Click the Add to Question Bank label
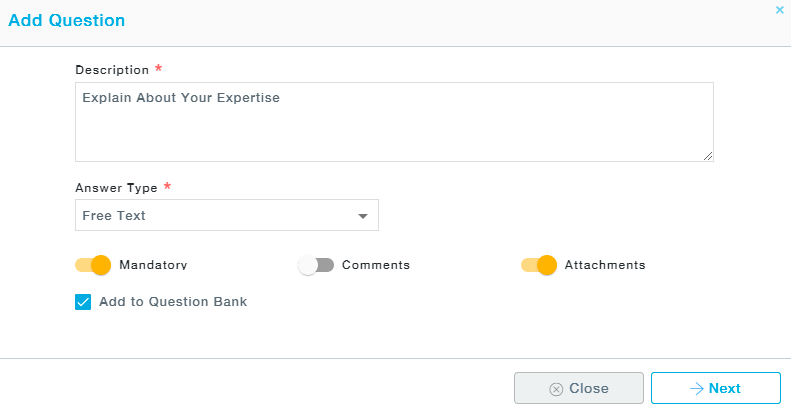The image size is (791, 412). 173,302
